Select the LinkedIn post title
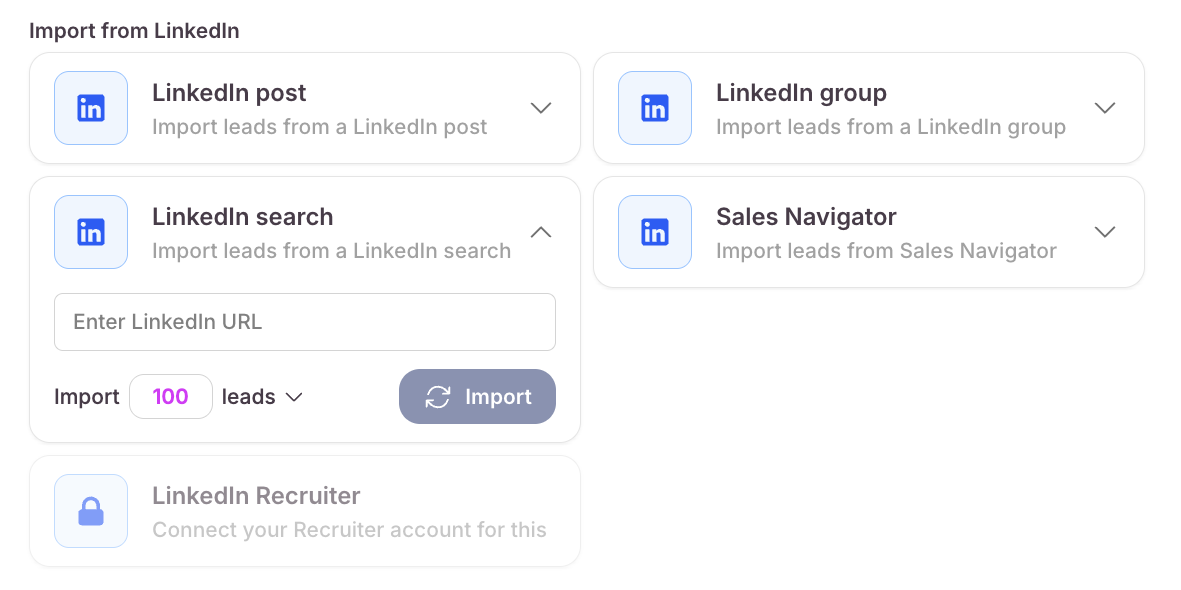 (229, 93)
